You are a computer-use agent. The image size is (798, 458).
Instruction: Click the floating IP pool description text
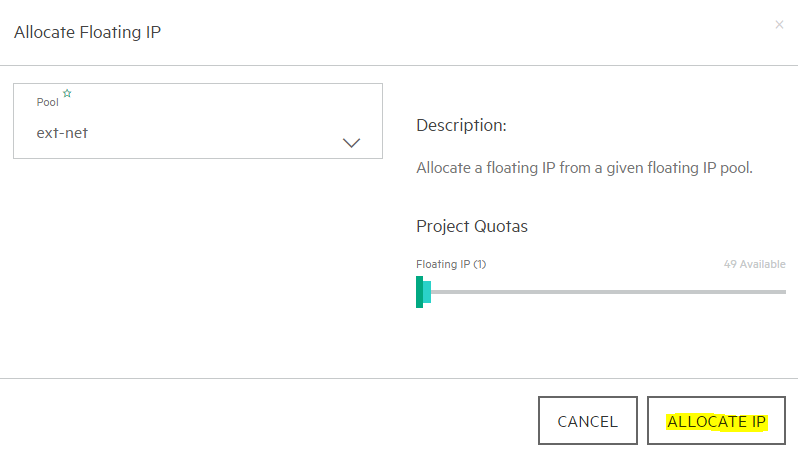coord(584,168)
